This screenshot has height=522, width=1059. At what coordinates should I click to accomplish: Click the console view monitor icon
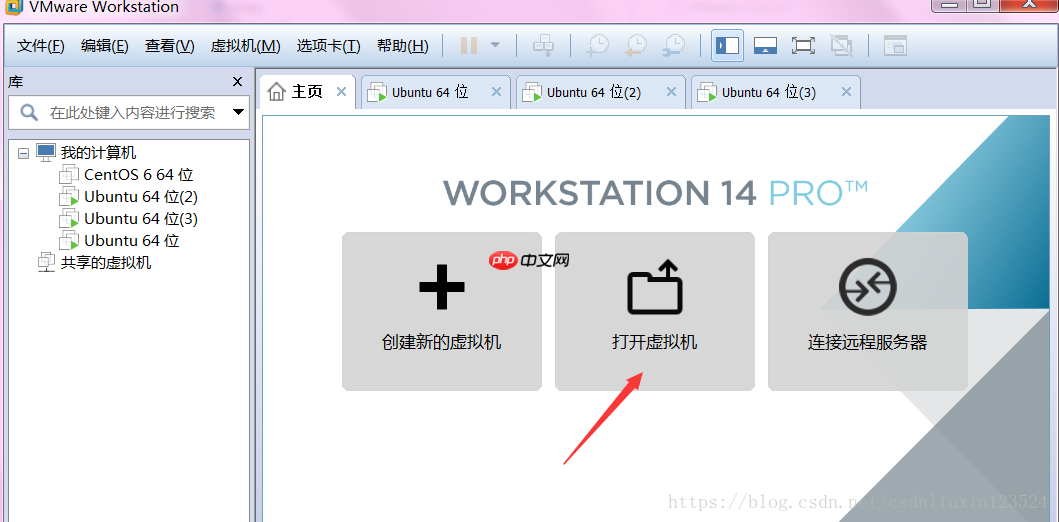pyautogui.click(x=765, y=46)
